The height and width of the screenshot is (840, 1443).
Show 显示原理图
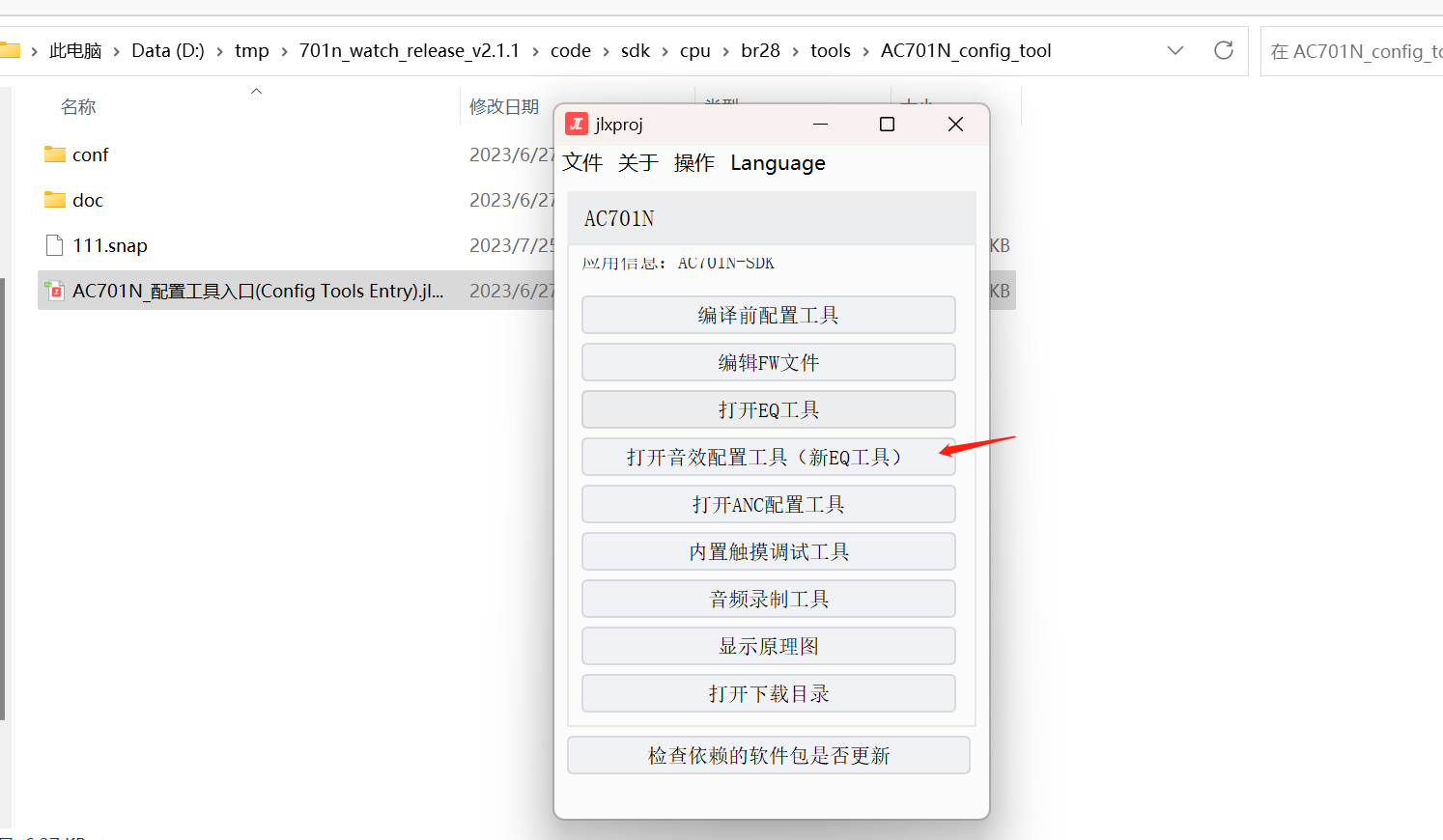click(x=769, y=646)
